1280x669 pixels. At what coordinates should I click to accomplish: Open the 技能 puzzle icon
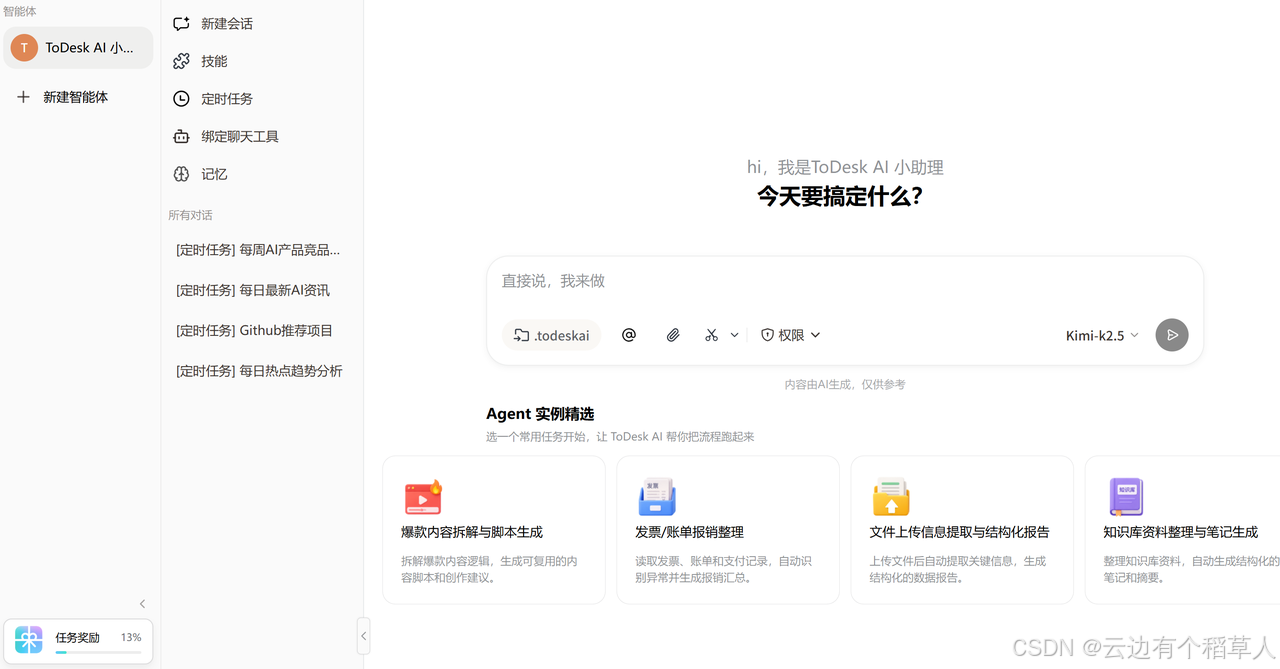181,61
